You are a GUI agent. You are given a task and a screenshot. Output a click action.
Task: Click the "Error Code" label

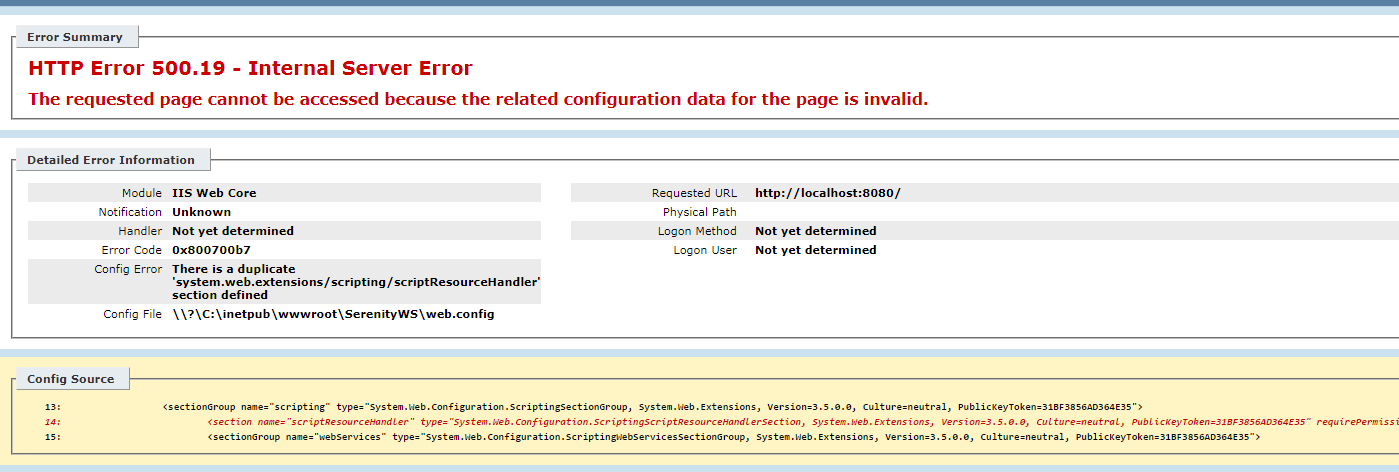click(x=132, y=250)
